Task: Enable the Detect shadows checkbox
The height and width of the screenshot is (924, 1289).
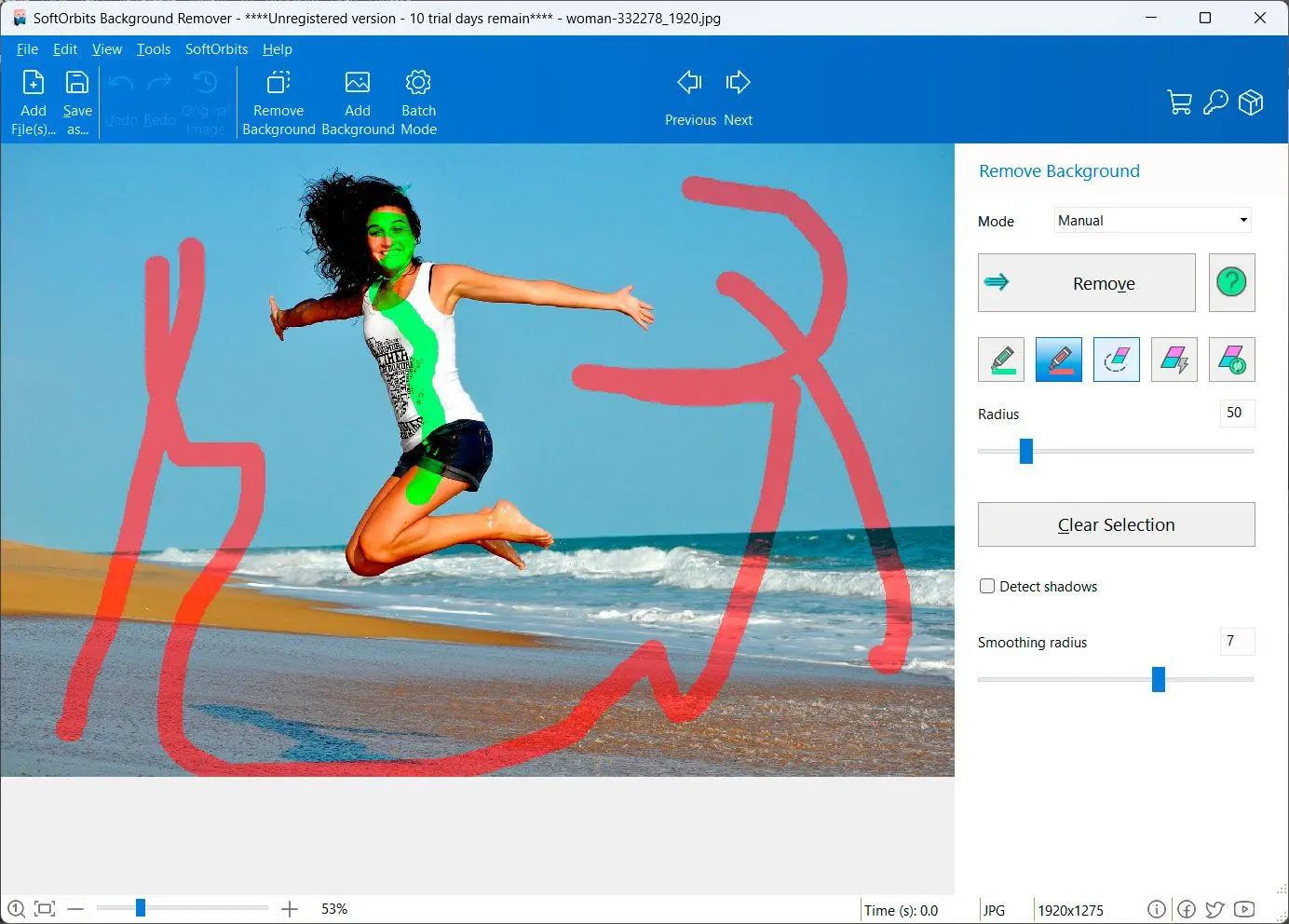Action: [x=987, y=586]
